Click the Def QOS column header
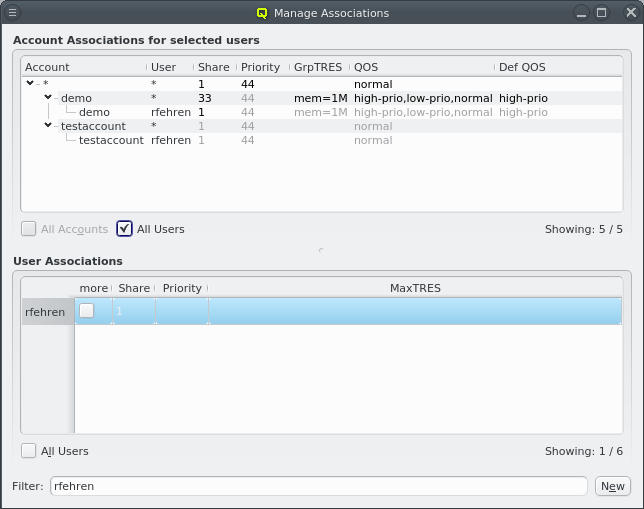Image resolution: width=644 pixels, height=509 pixels. click(558, 67)
